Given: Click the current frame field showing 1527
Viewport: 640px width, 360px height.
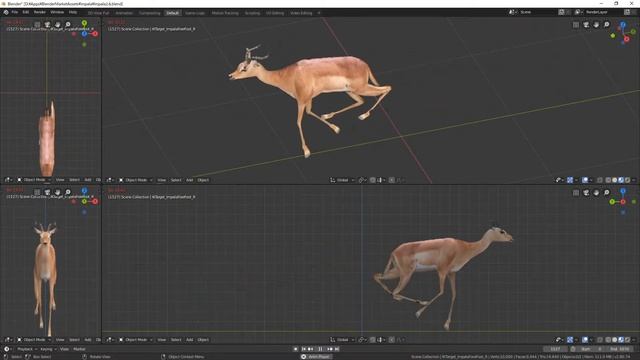Looking at the screenshot, I should click(555, 349).
